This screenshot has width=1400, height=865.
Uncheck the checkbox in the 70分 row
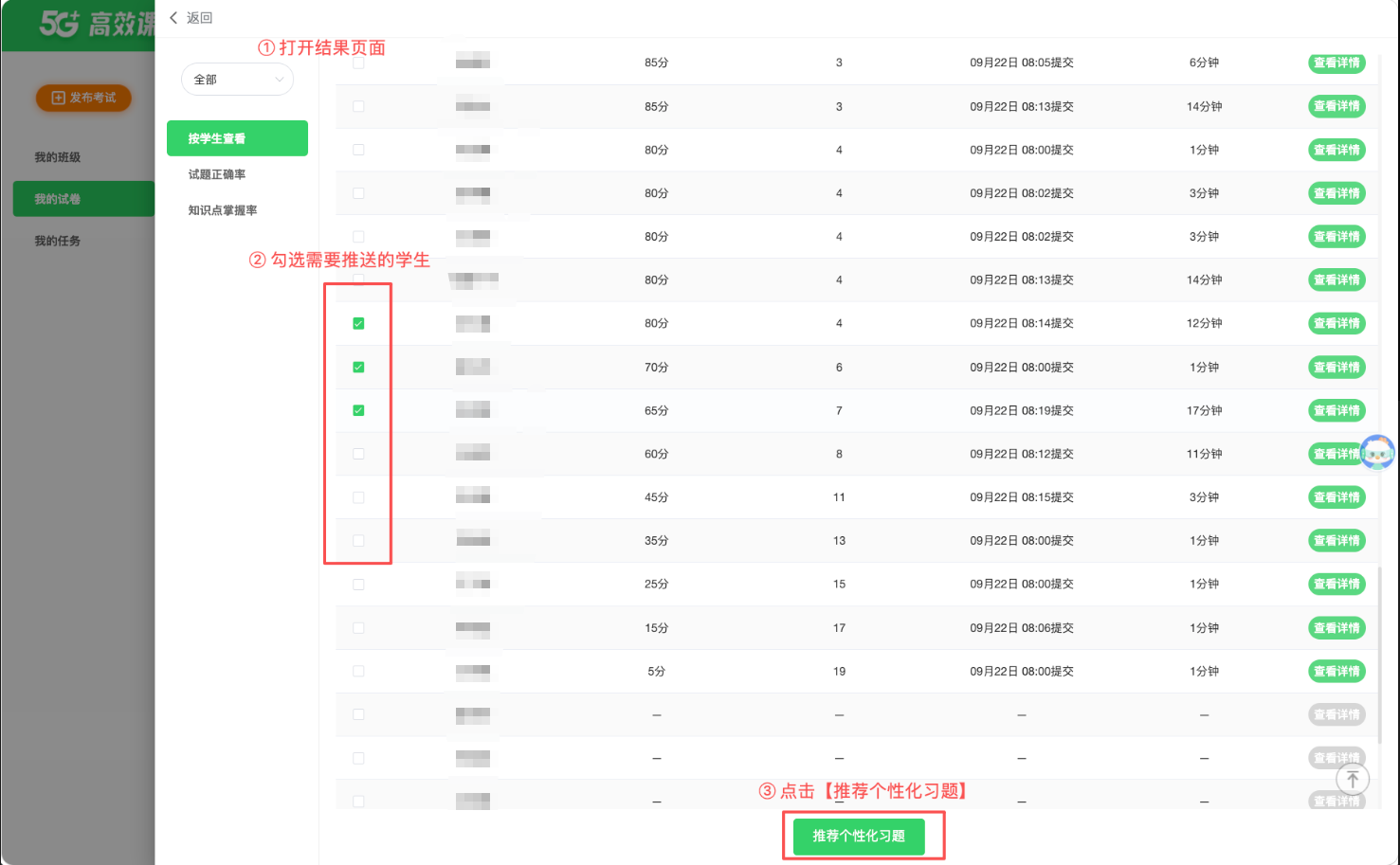coord(358,367)
